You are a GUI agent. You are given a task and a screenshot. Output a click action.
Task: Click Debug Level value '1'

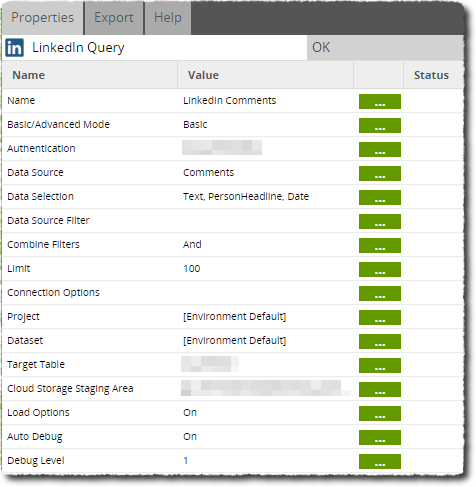[186, 460]
